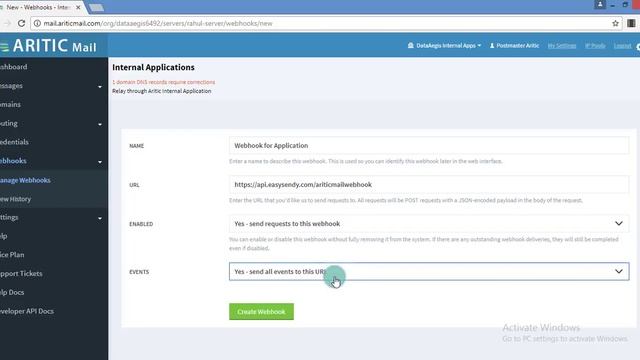This screenshot has width=640, height=360.
Task: Go to Dashboard in the sidebar
Action: (13, 67)
